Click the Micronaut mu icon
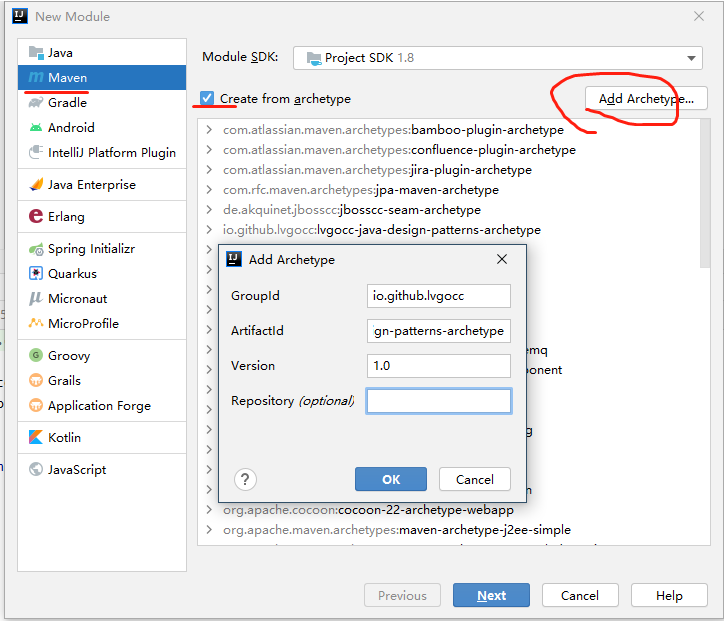 [36, 299]
